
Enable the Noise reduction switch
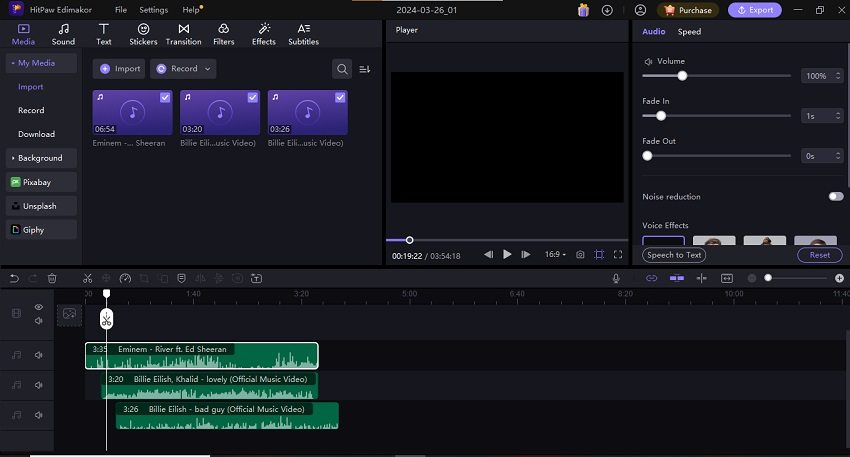pos(836,196)
